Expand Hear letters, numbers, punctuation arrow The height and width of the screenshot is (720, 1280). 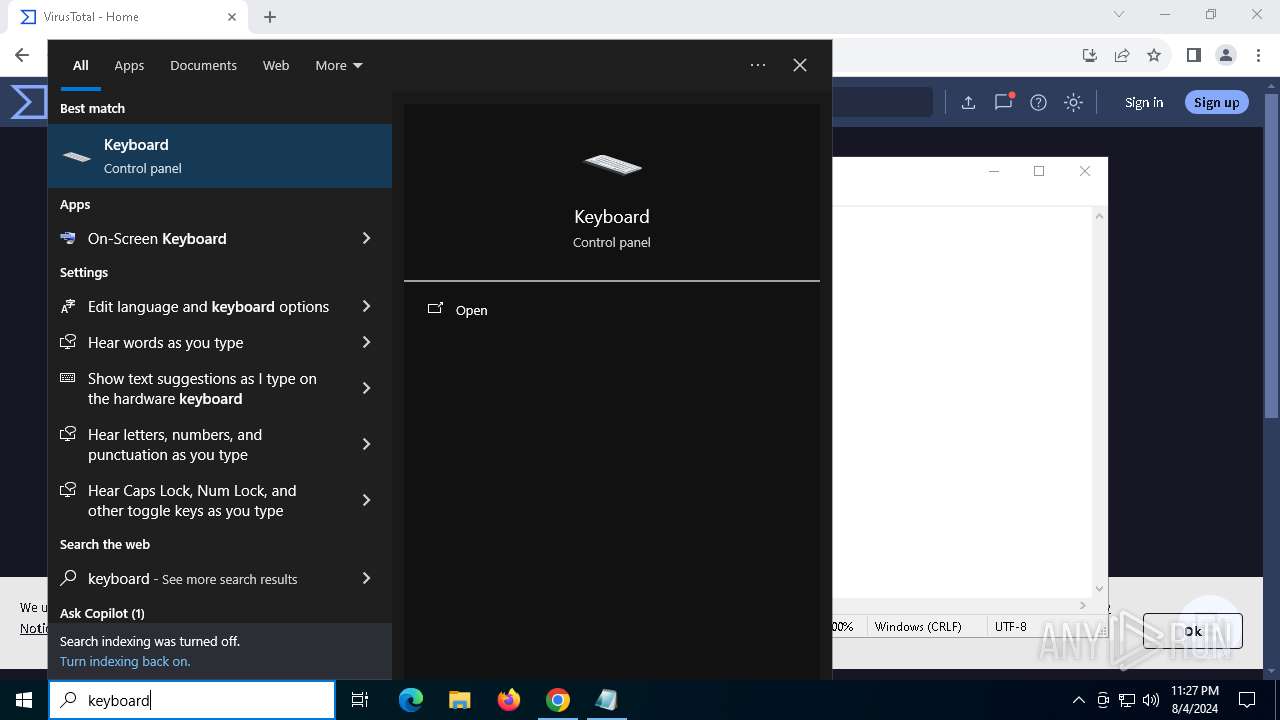366,444
